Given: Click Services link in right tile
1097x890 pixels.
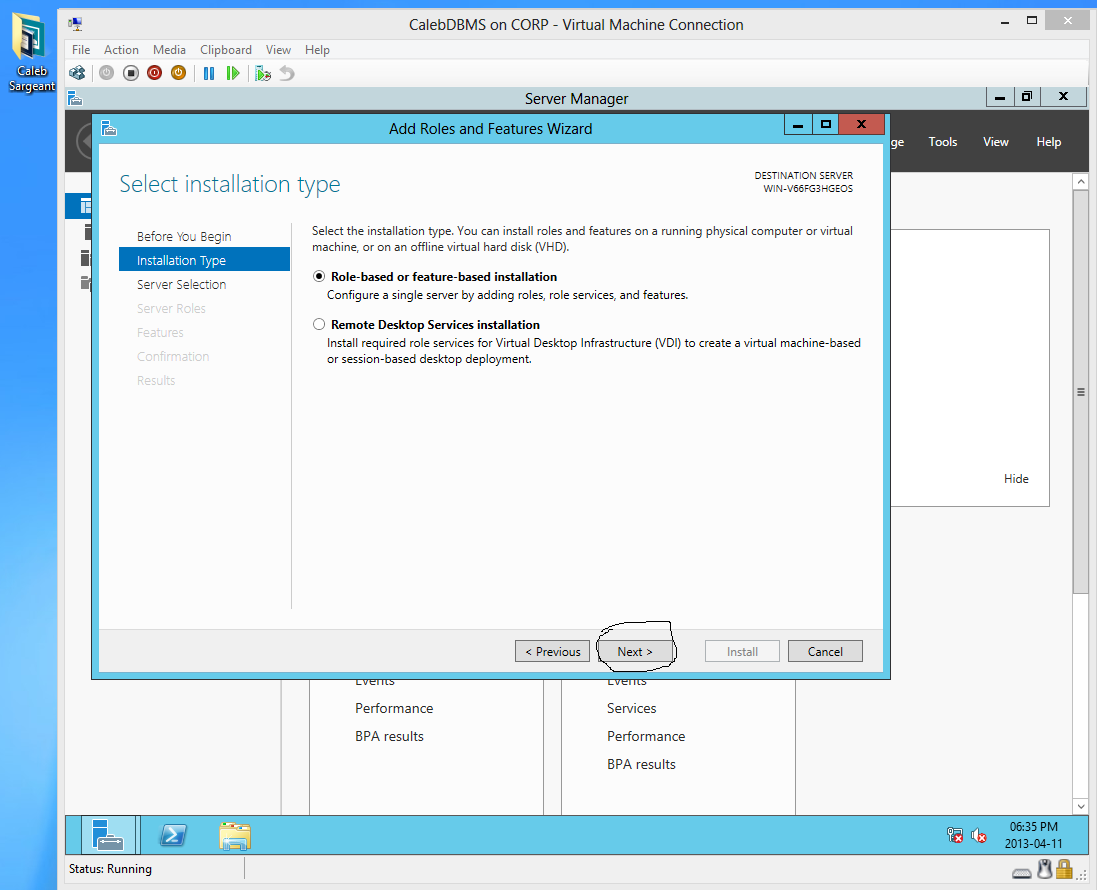Looking at the screenshot, I should [631, 708].
